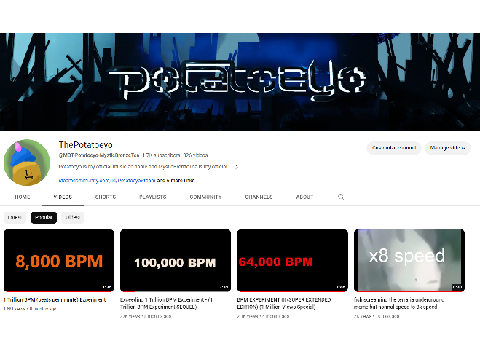View the About tab

click(x=304, y=197)
